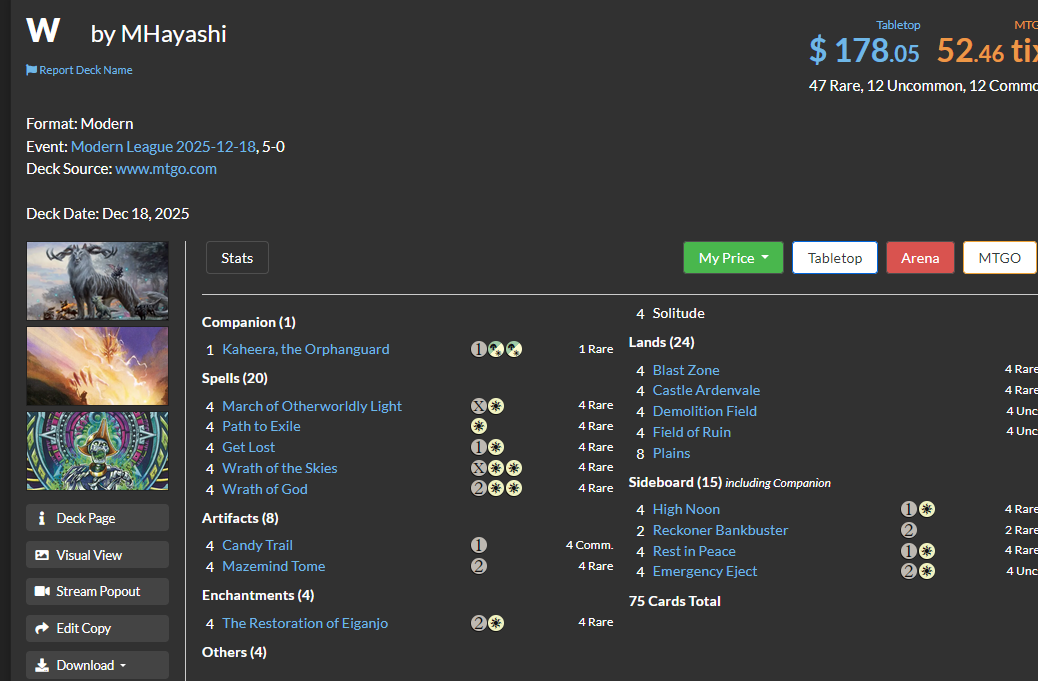Click the generic 2 mana symbol for Wrath of God

[x=479, y=488]
